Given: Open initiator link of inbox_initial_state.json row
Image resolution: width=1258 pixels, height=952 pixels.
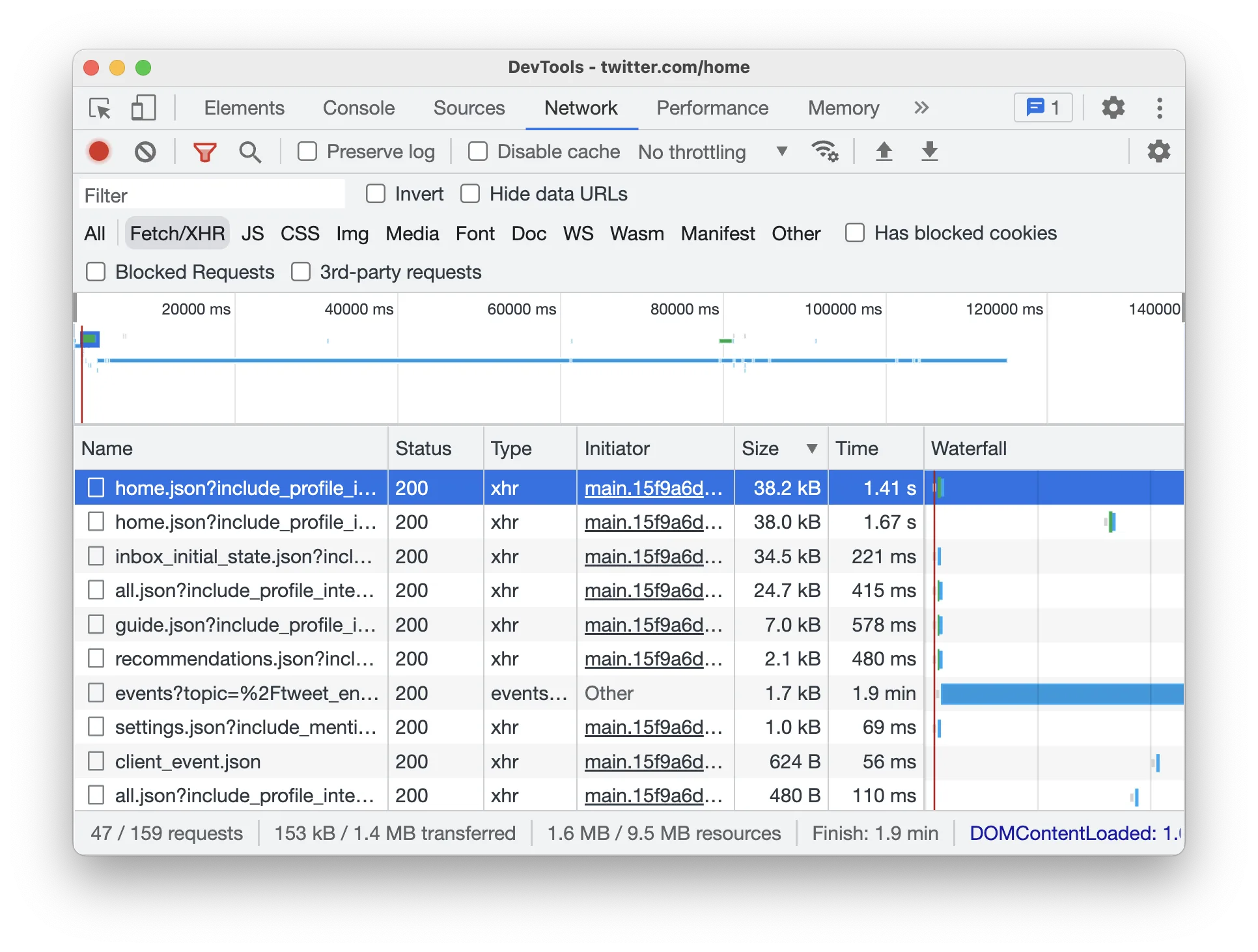Looking at the screenshot, I should pyautogui.click(x=654, y=556).
